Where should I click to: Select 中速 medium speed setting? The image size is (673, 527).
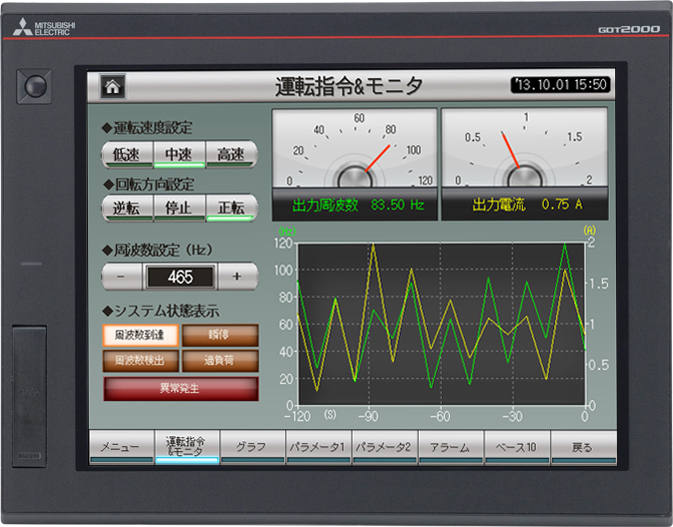click(179, 154)
